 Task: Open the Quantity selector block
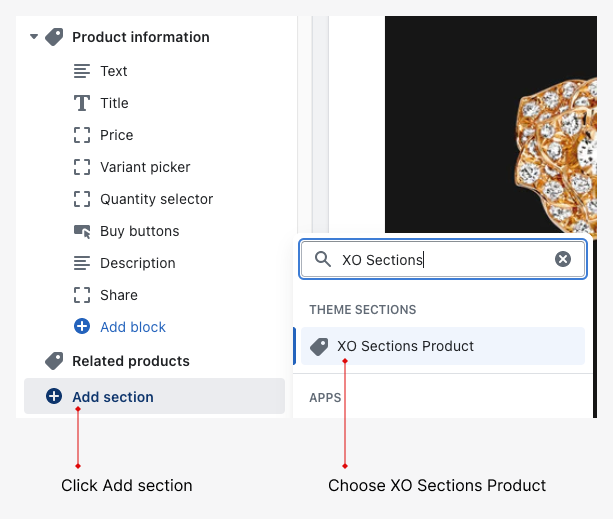[x=156, y=199]
